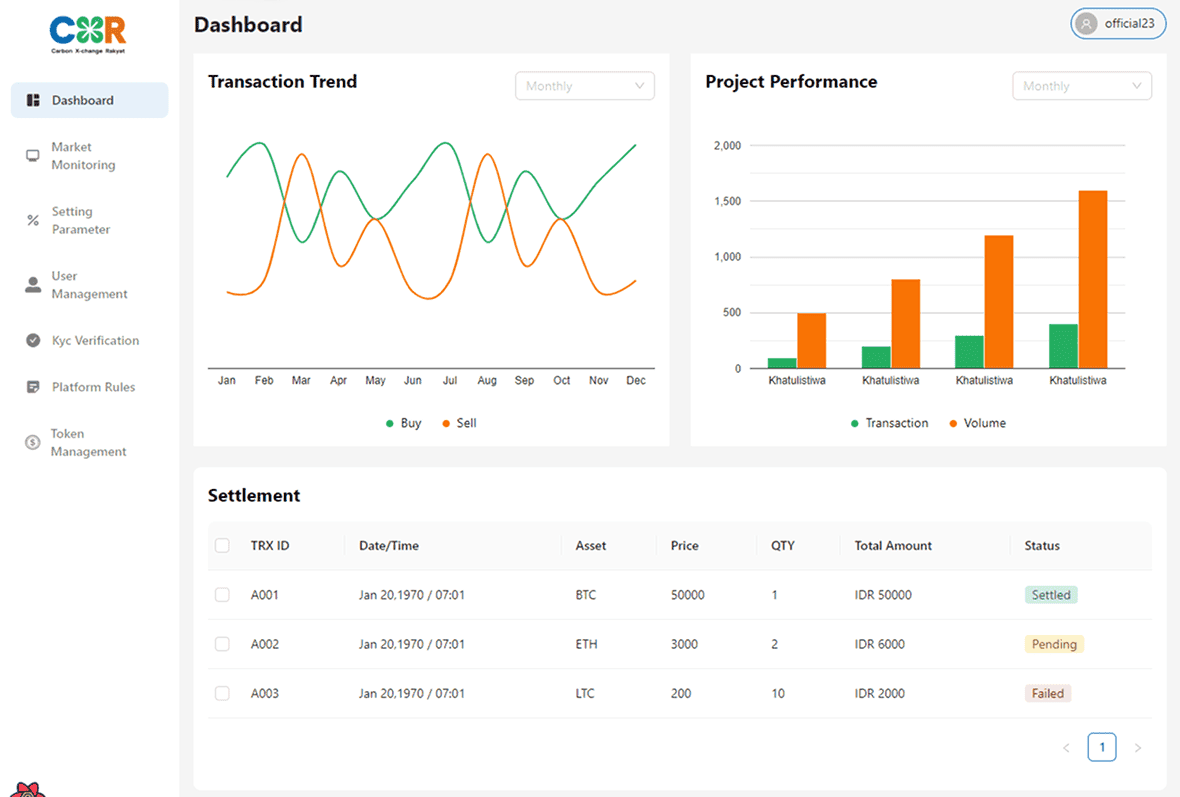The height and width of the screenshot is (797, 1180).
Task: Click the Setting Parameter percent icon
Action: 32,221
